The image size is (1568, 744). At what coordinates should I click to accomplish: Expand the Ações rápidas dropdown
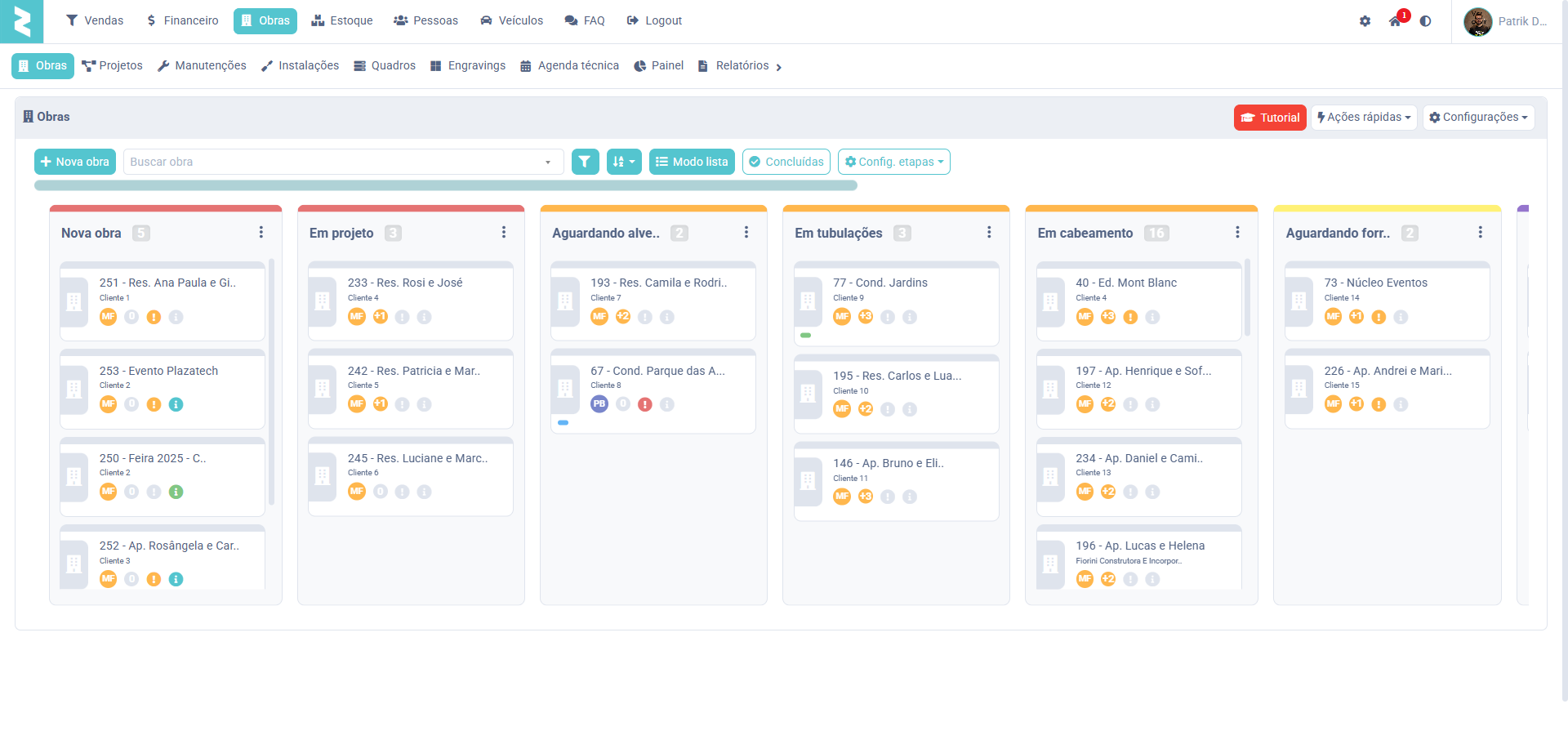[1364, 118]
